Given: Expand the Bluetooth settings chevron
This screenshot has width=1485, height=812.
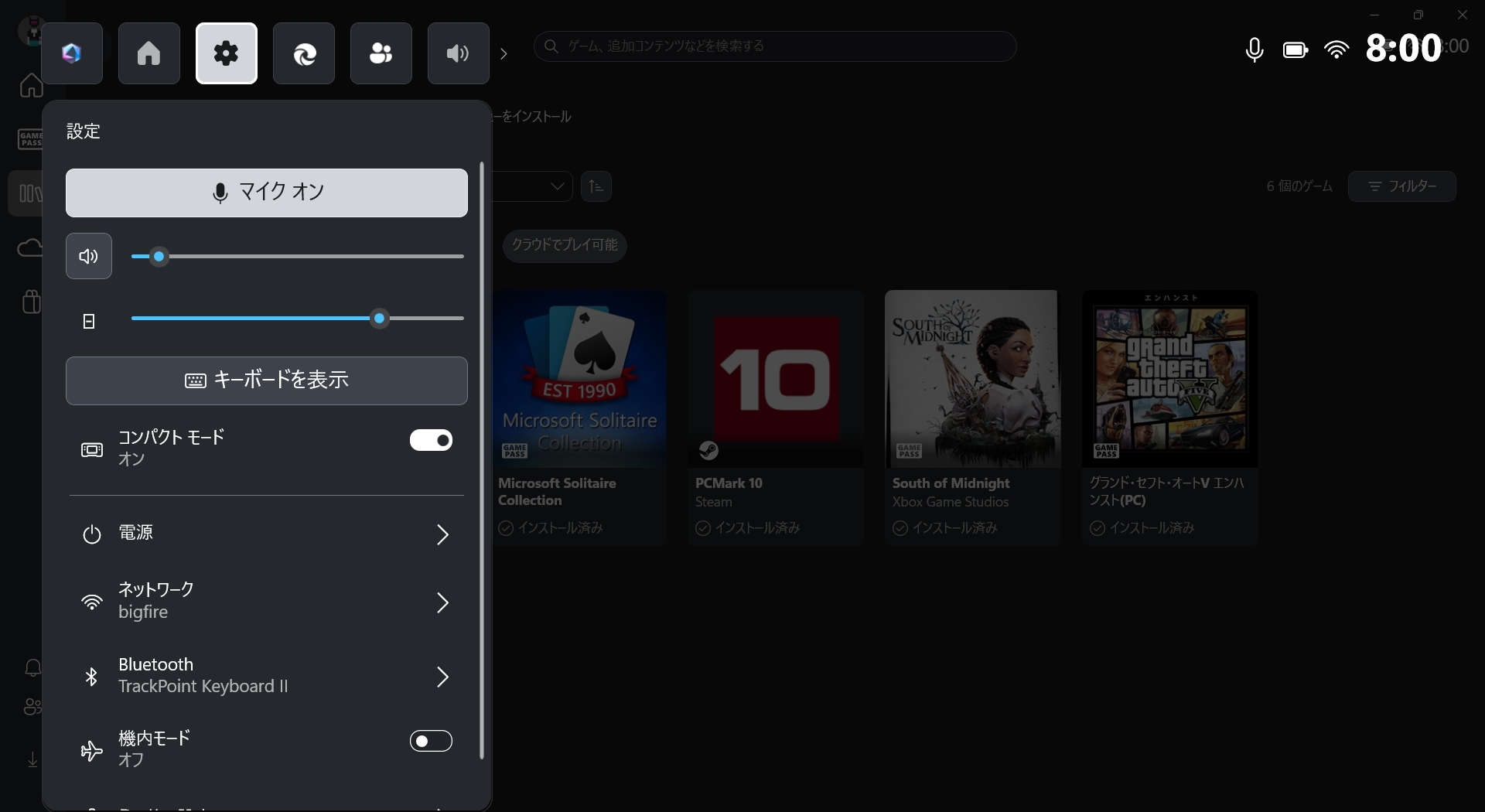Looking at the screenshot, I should [x=442, y=677].
